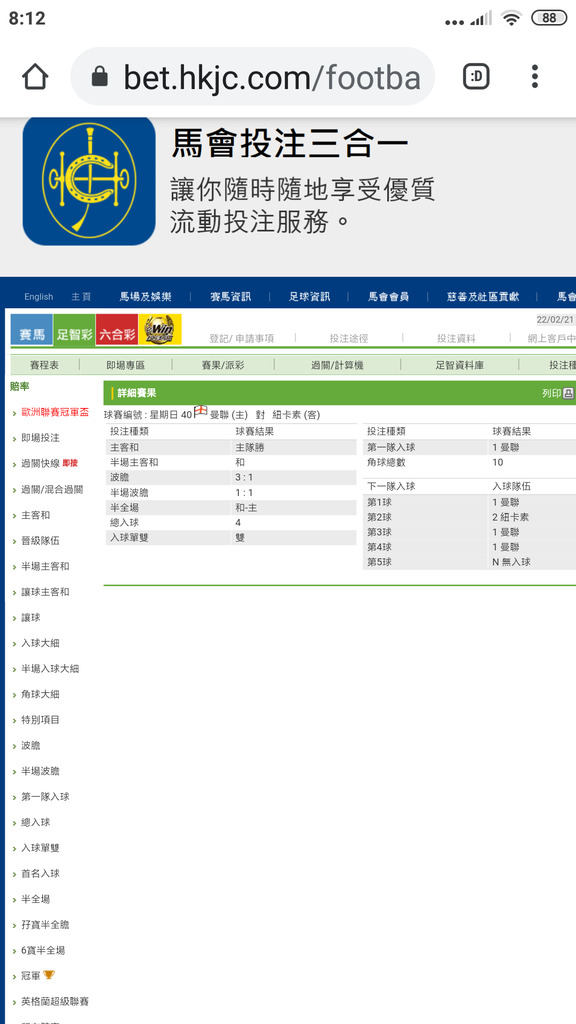Open 入球單雙 sidebar link
576x1024 pixels.
[40, 848]
